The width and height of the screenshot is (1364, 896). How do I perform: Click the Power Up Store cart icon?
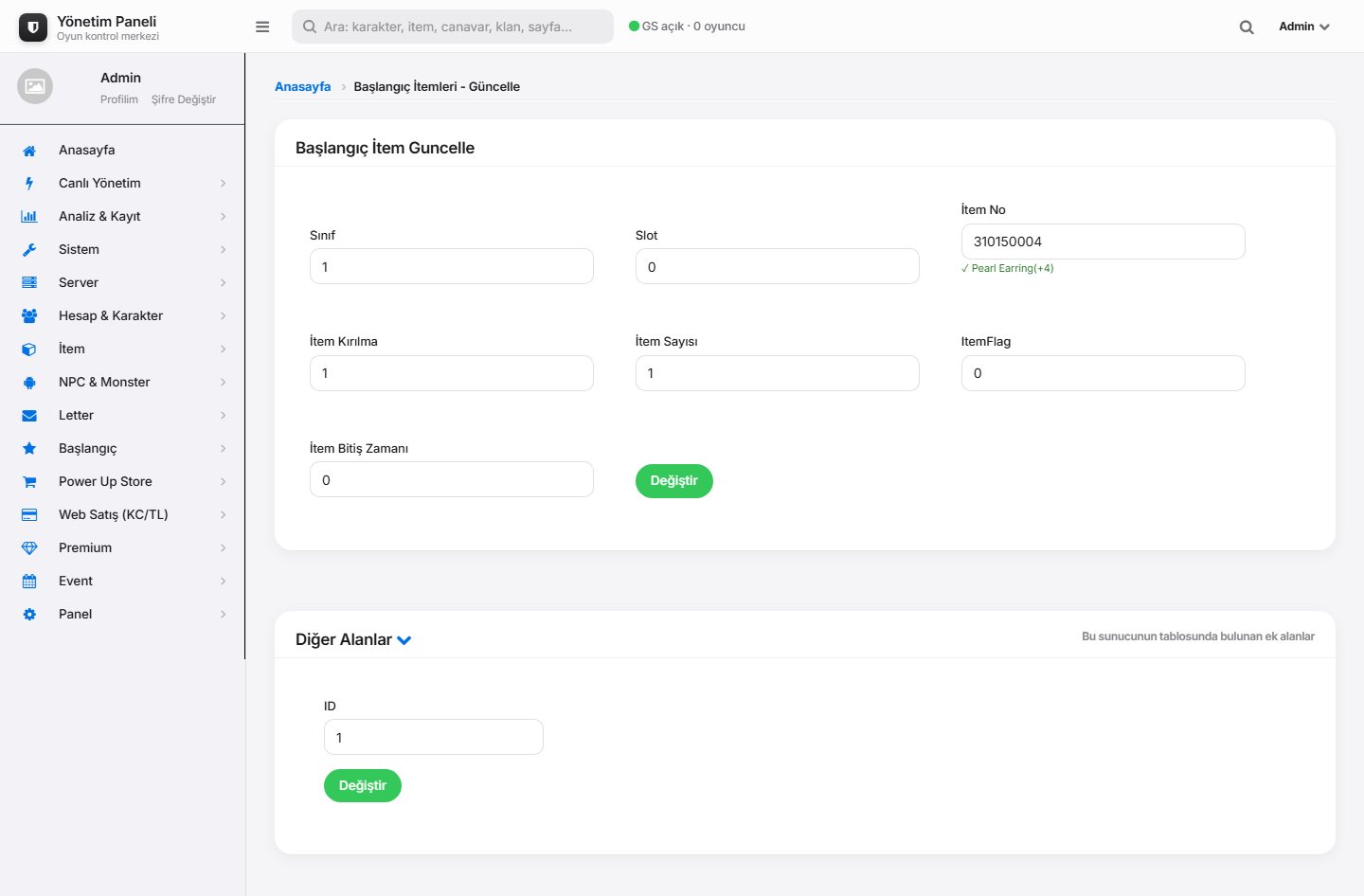click(x=29, y=482)
